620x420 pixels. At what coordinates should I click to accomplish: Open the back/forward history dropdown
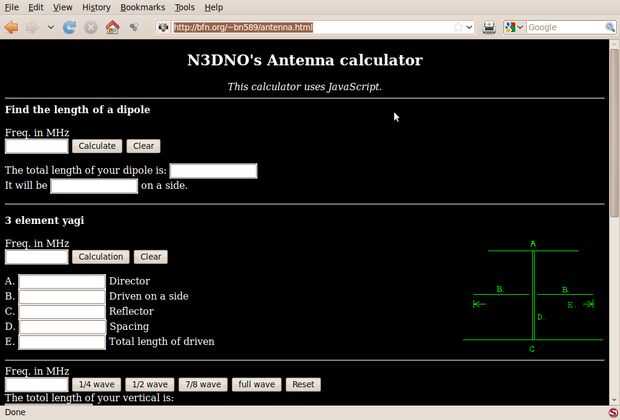(x=51, y=27)
